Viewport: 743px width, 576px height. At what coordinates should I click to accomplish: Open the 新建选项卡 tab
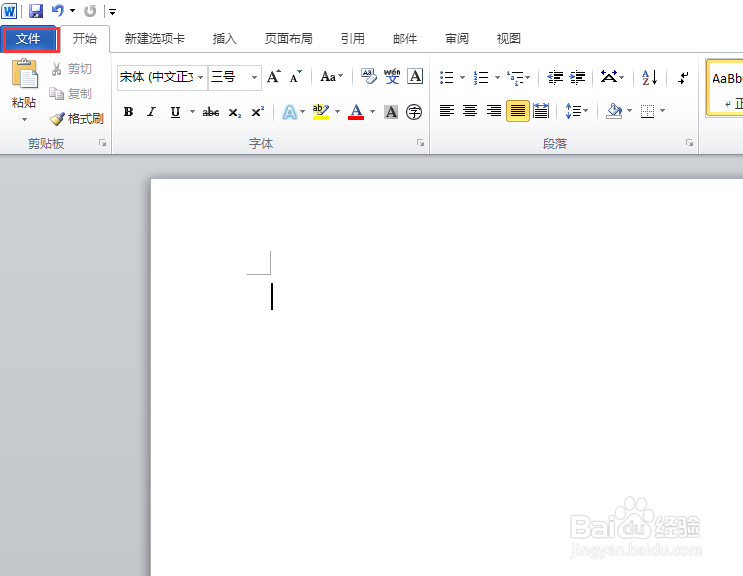[x=154, y=39]
